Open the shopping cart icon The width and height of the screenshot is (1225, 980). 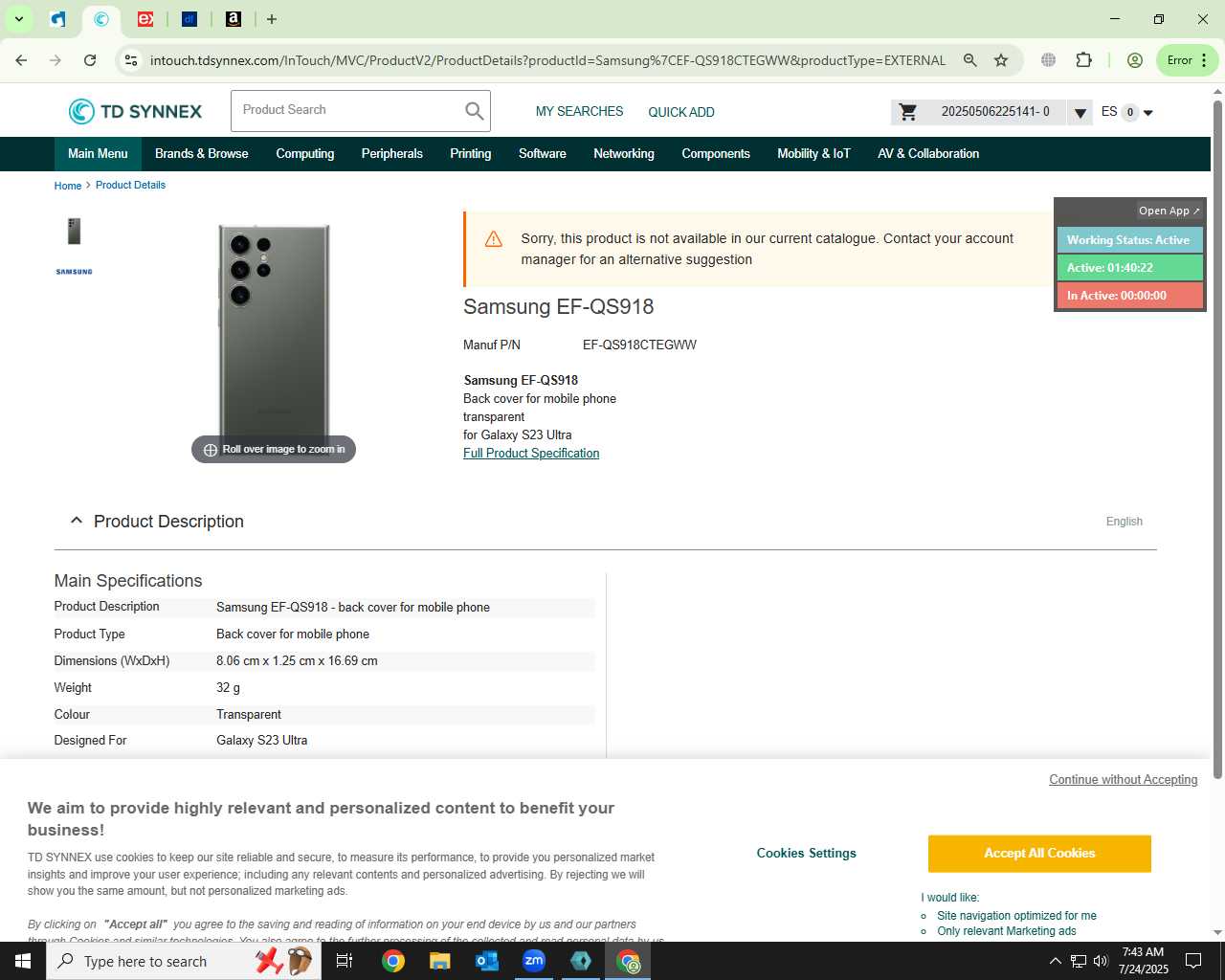908,112
